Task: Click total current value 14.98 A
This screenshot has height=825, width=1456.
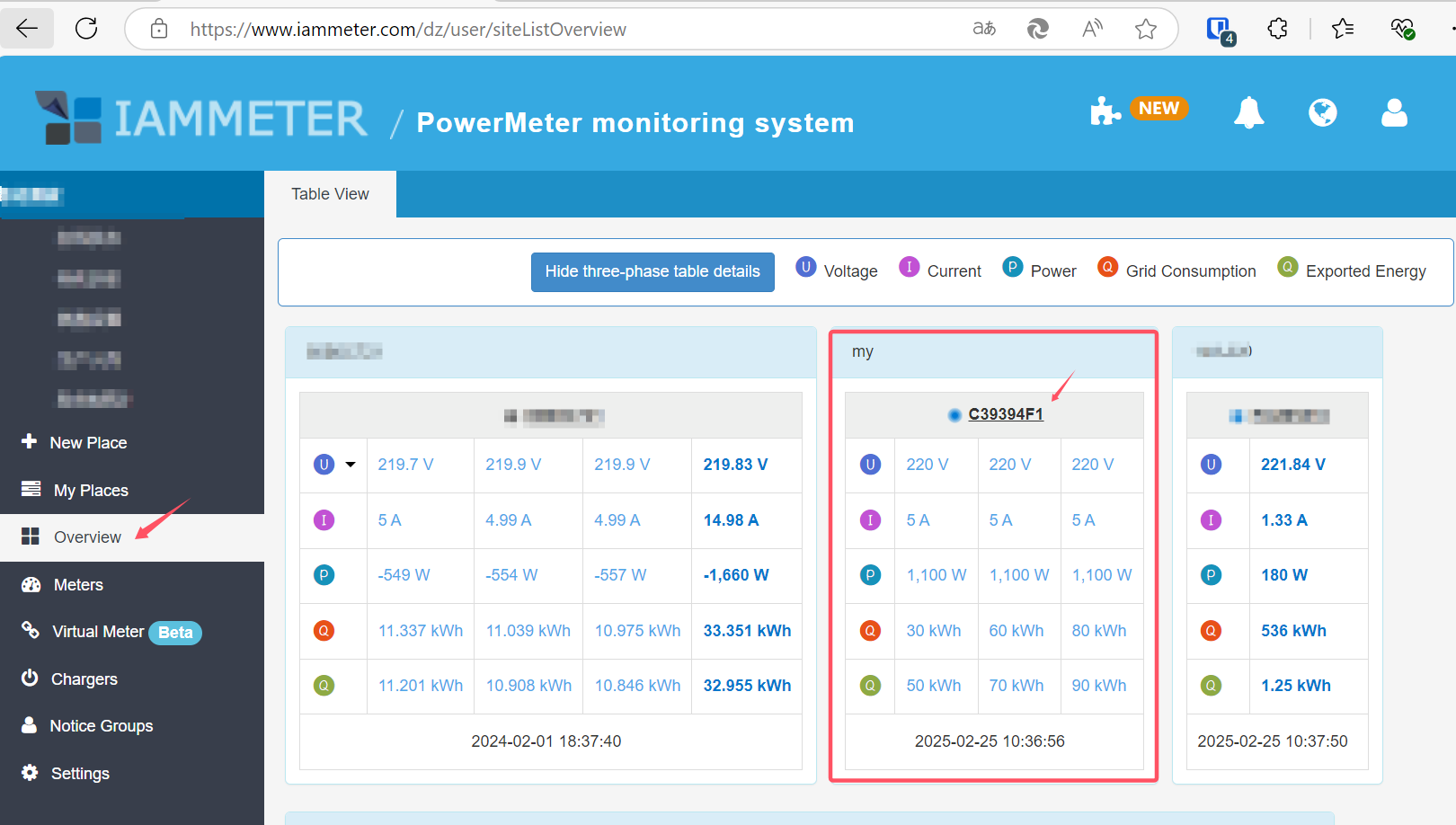Action: point(731,520)
